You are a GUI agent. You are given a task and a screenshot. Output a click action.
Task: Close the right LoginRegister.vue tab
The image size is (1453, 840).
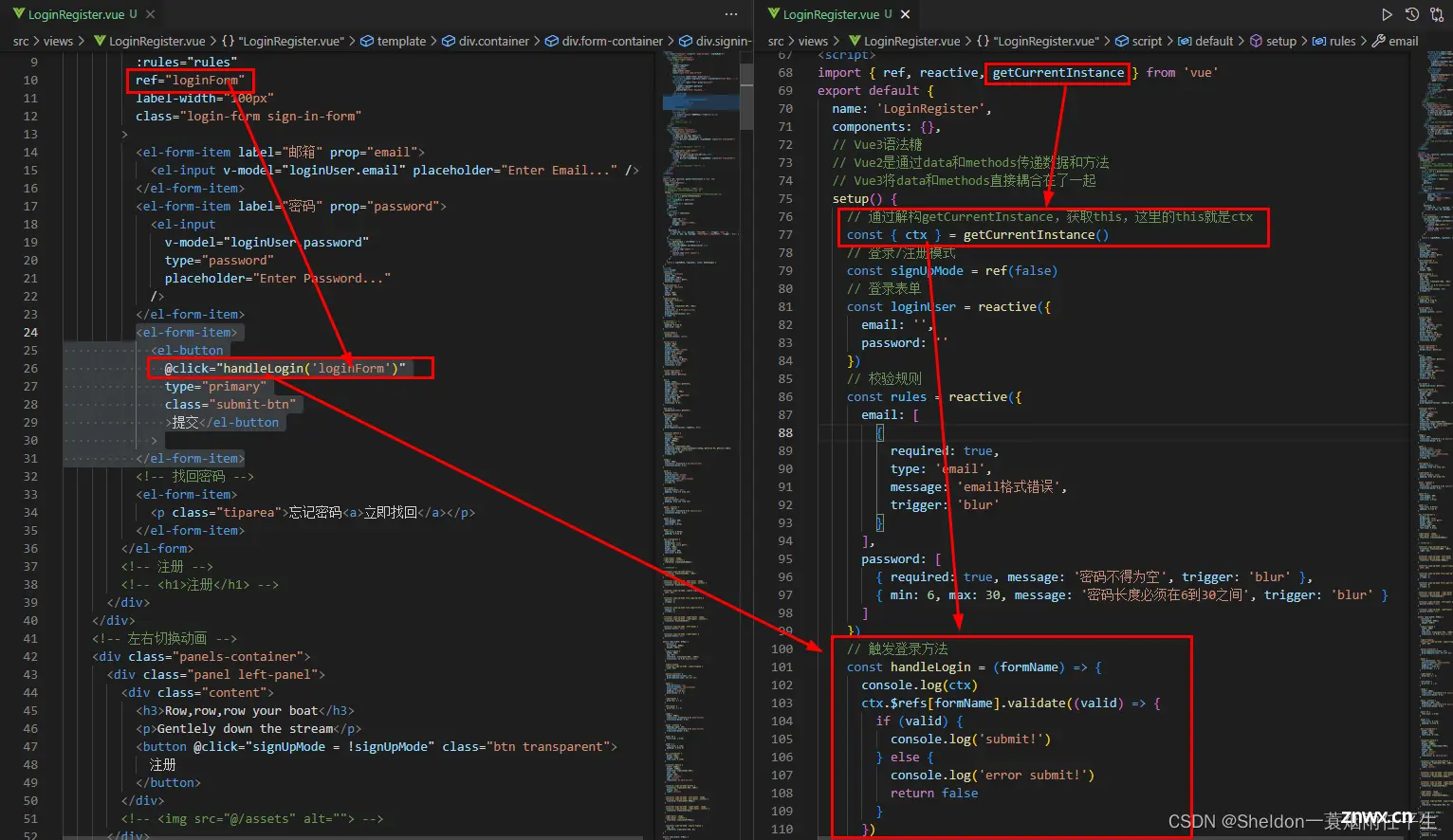click(906, 14)
